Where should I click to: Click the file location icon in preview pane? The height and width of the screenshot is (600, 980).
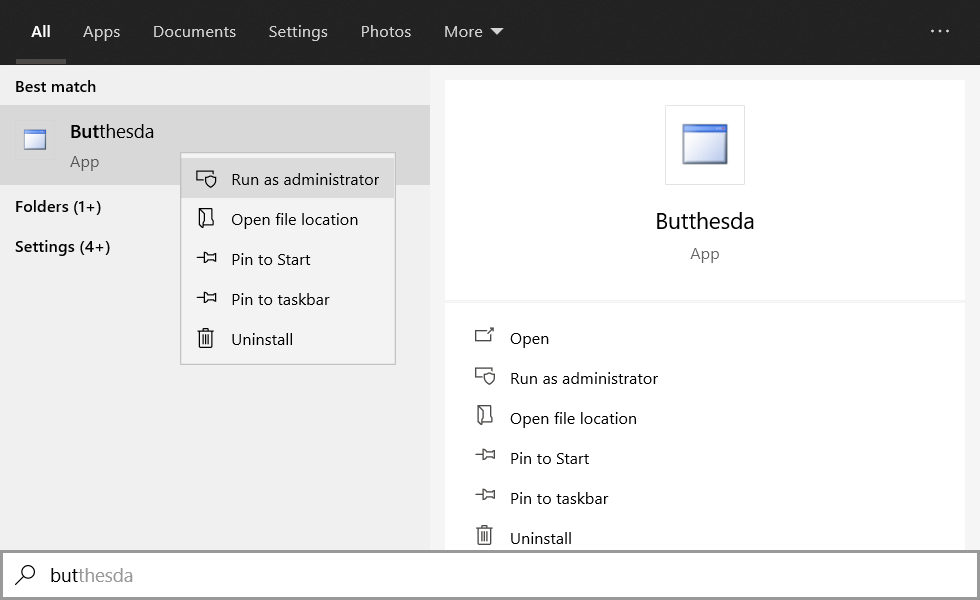484,415
